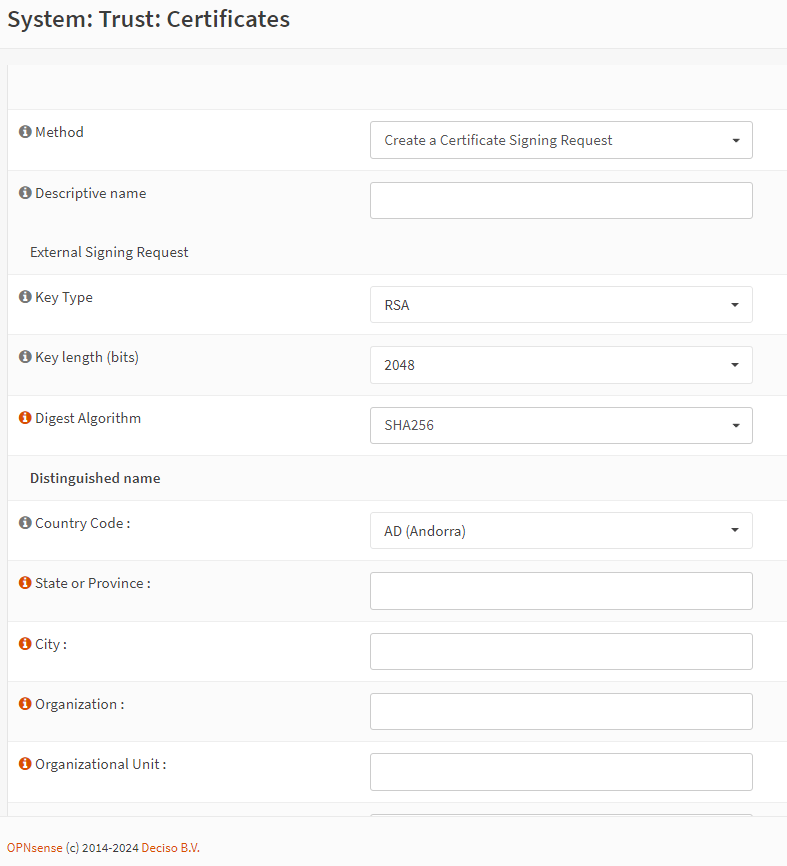Click the System: Trust: Certificates page title
The width and height of the screenshot is (787, 866).
[149, 19]
